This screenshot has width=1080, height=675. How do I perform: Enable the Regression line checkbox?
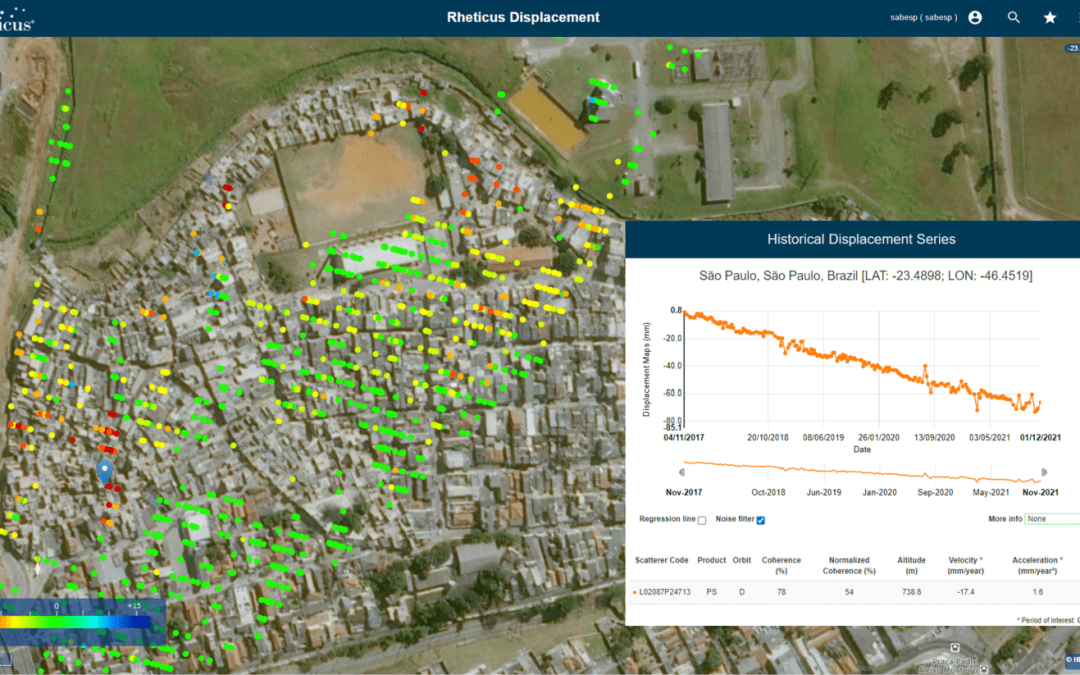pos(702,520)
